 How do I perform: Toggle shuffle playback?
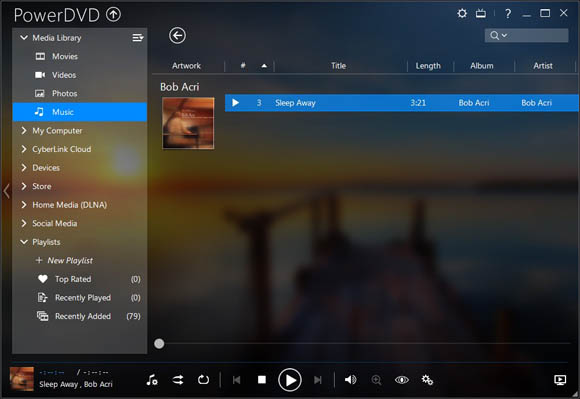point(178,380)
